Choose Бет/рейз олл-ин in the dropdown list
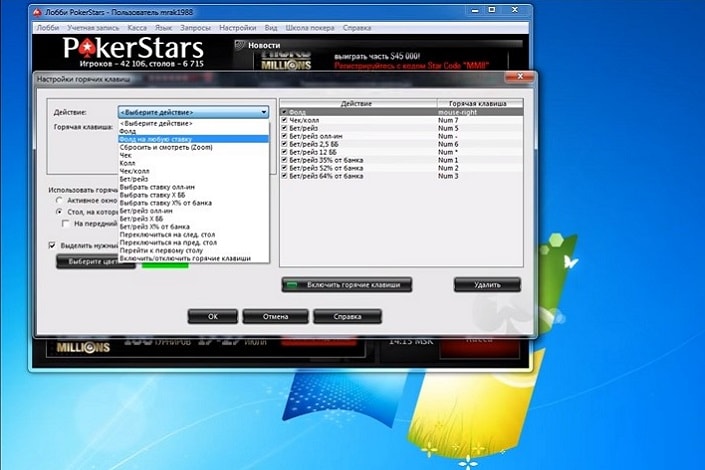Screen dimensions: 705x470 coord(193,211)
